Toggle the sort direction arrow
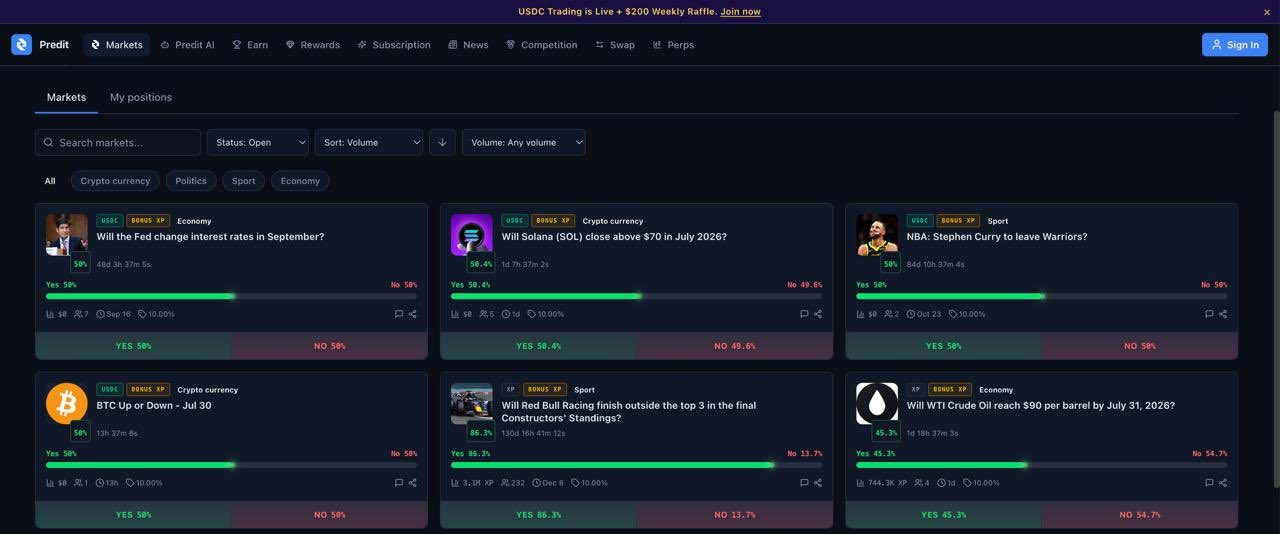The image size is (1280, 534). pyautogui.click(x=442, y=142)
